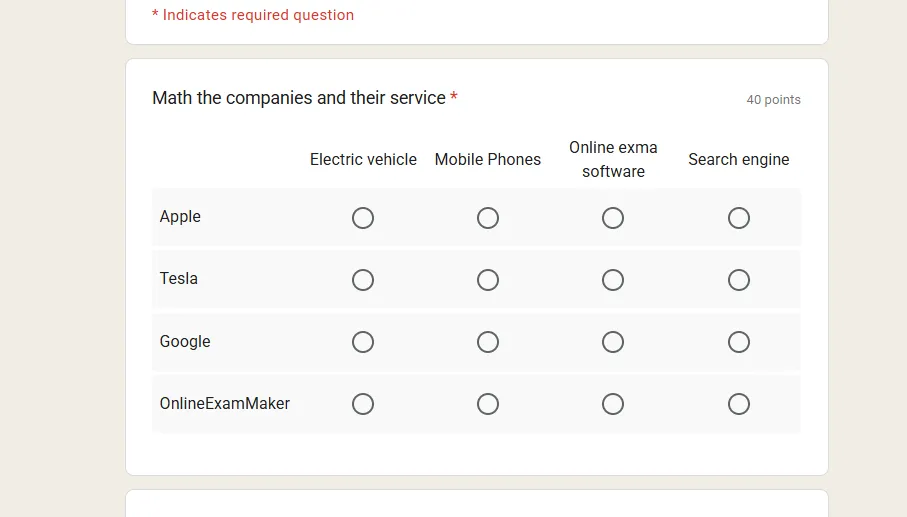Image resolution: width=907 pixels, height=517 pixels.
Task: Click the 'Math the companies' question title
Action: tap(299, 98)
